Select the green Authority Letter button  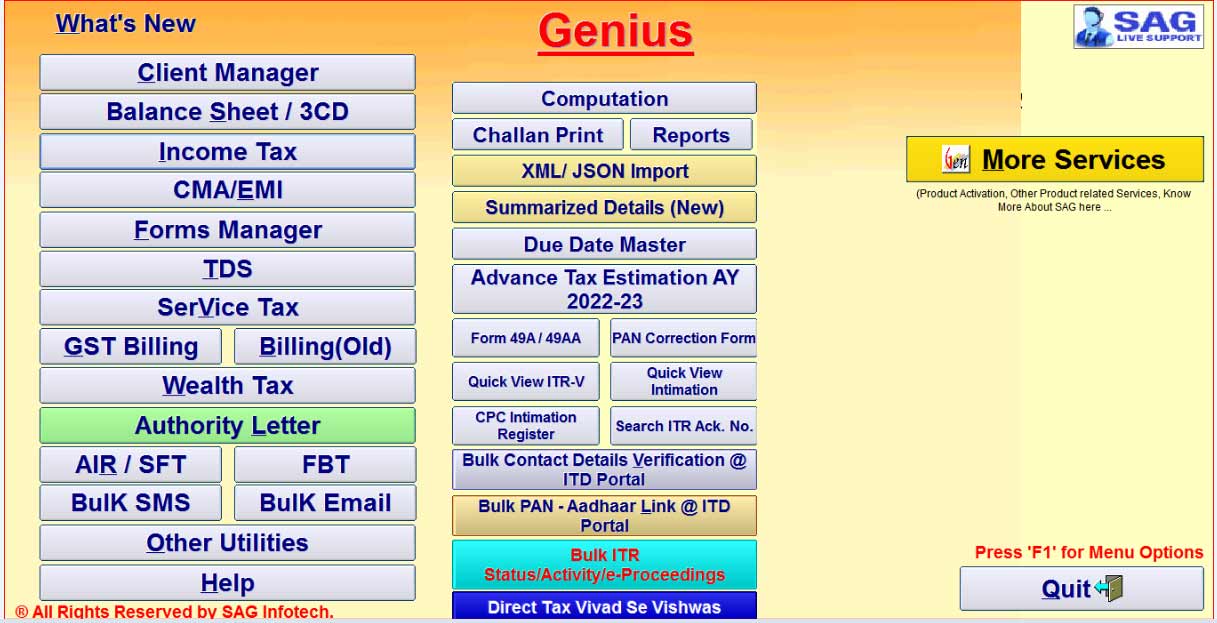pos(227,426)
